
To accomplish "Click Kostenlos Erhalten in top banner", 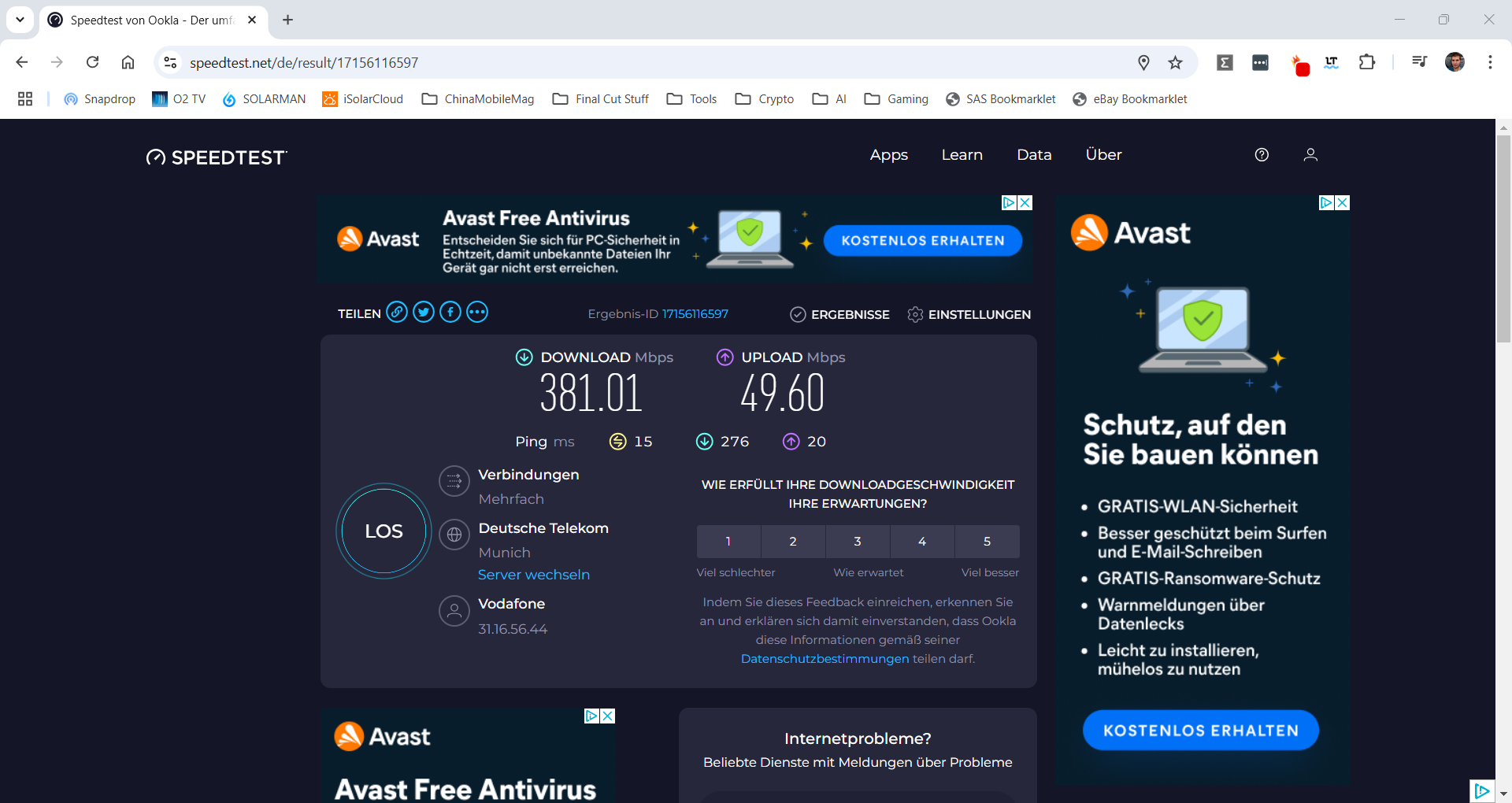I will tap(923, 241).
